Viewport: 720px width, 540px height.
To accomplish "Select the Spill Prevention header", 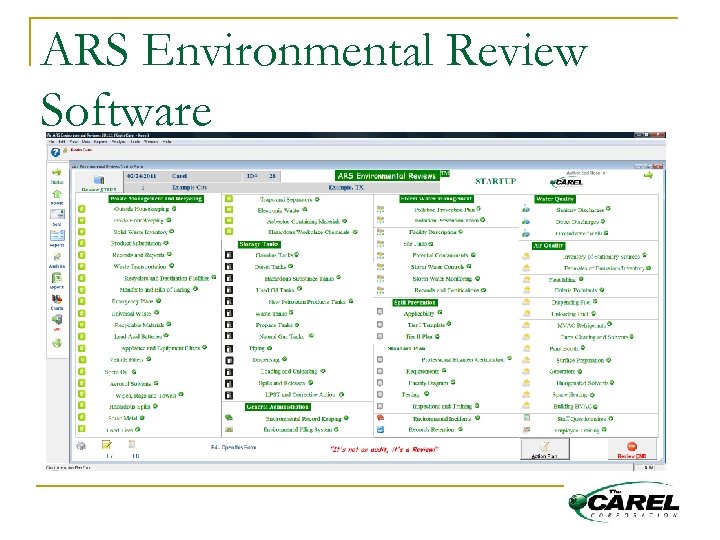I will pos(415,303).
